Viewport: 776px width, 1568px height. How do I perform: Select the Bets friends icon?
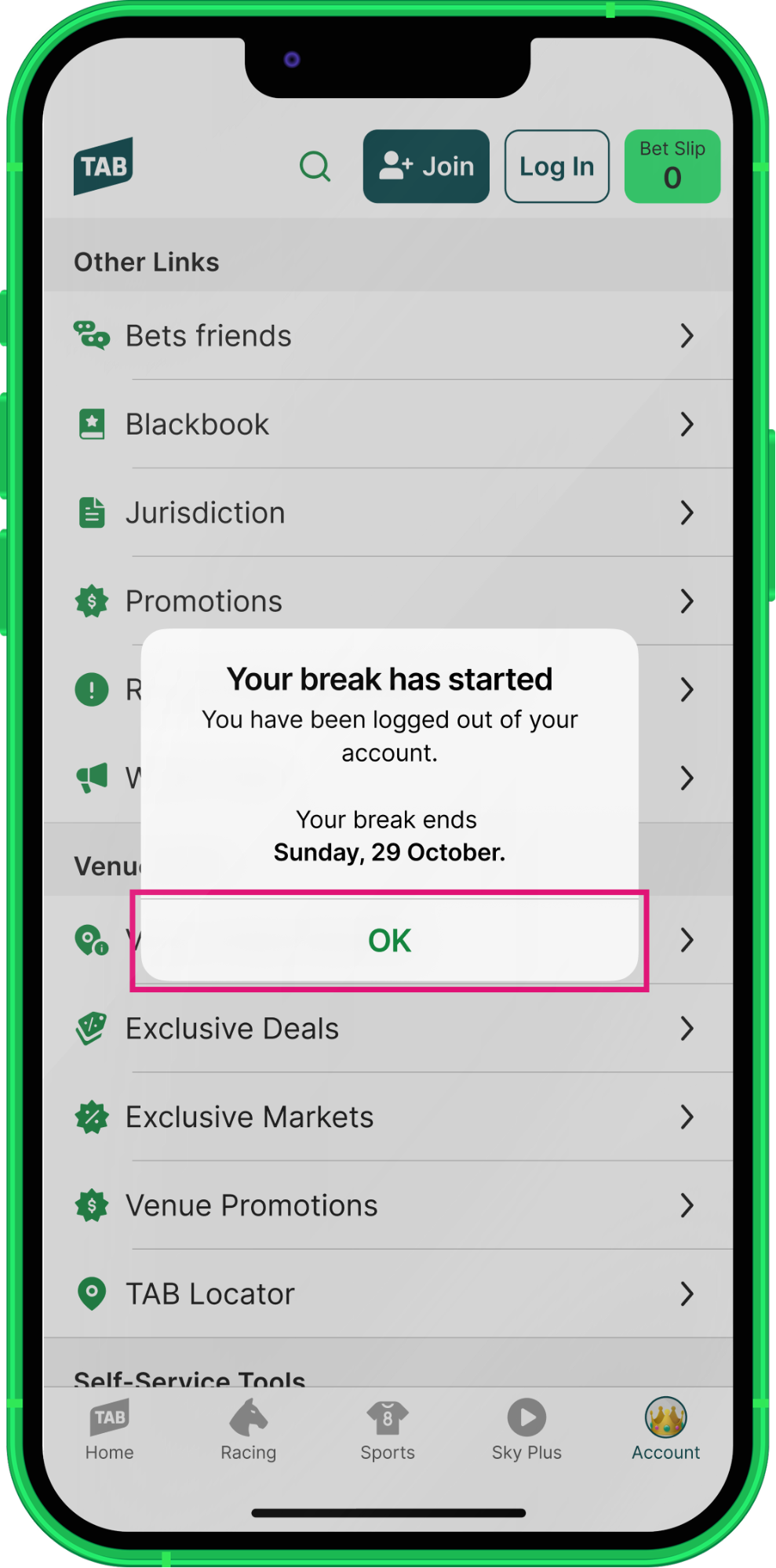93,336
